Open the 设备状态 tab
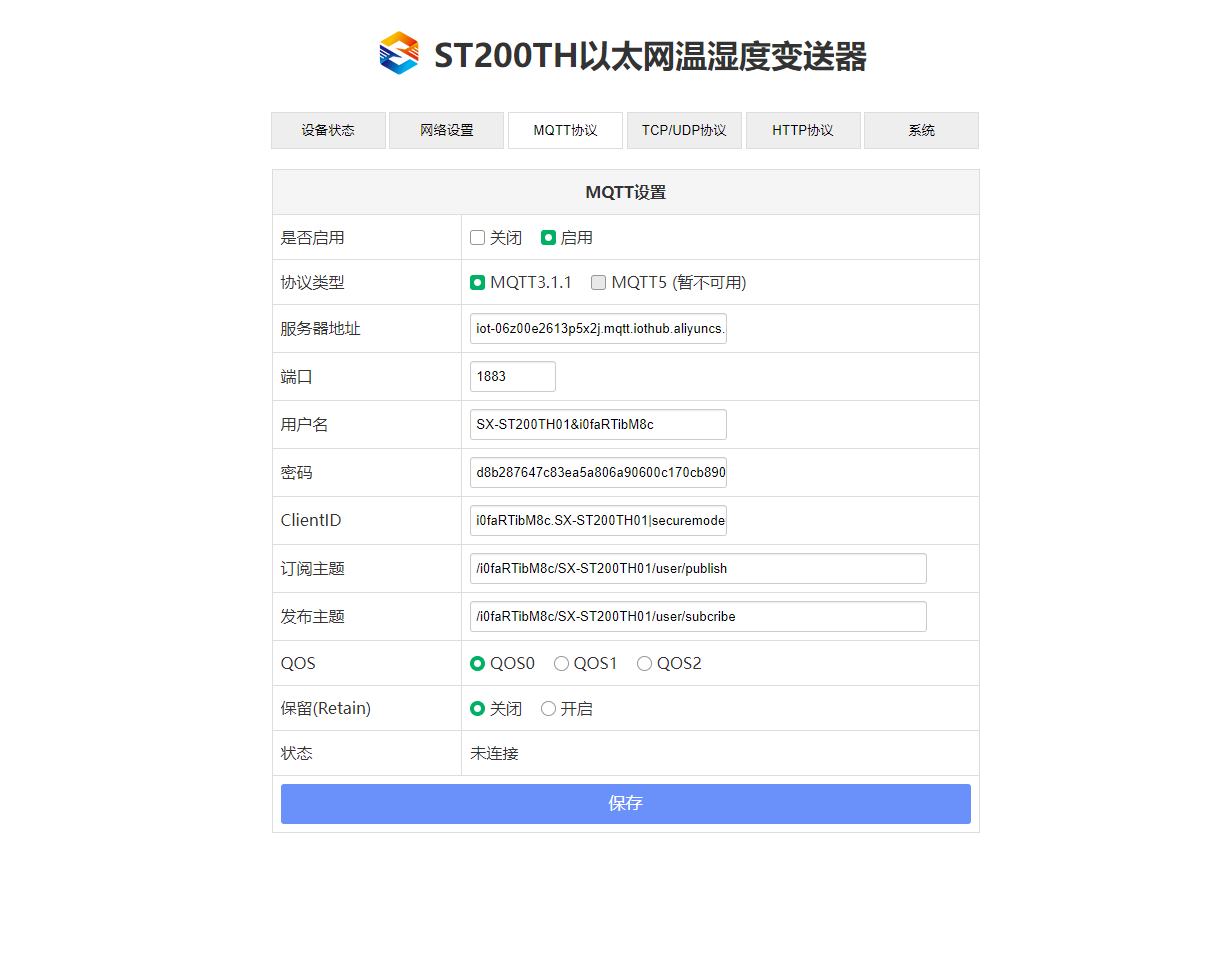Viewport: 1207px width, 969px height. (328, 131)
